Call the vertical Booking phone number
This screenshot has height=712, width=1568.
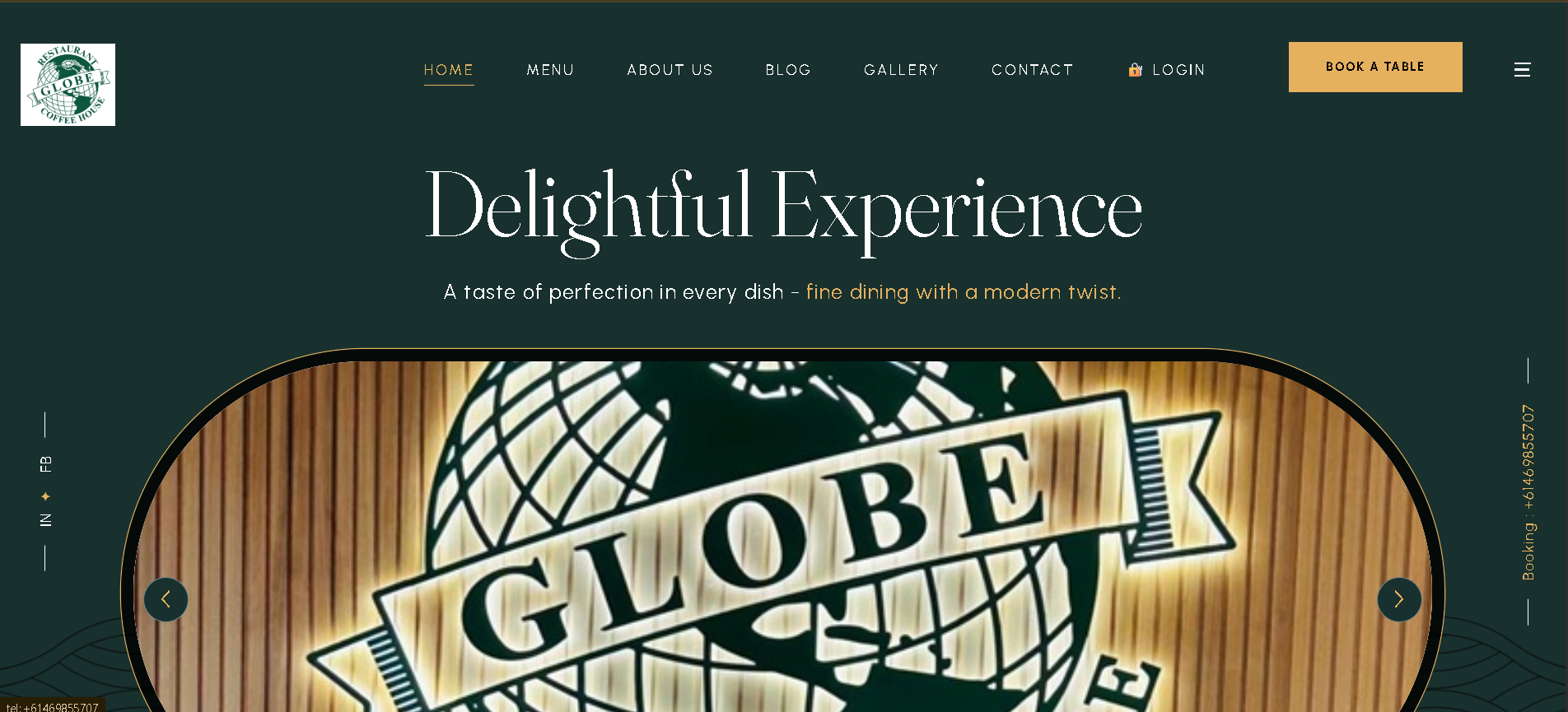[x=1528, y=492]
